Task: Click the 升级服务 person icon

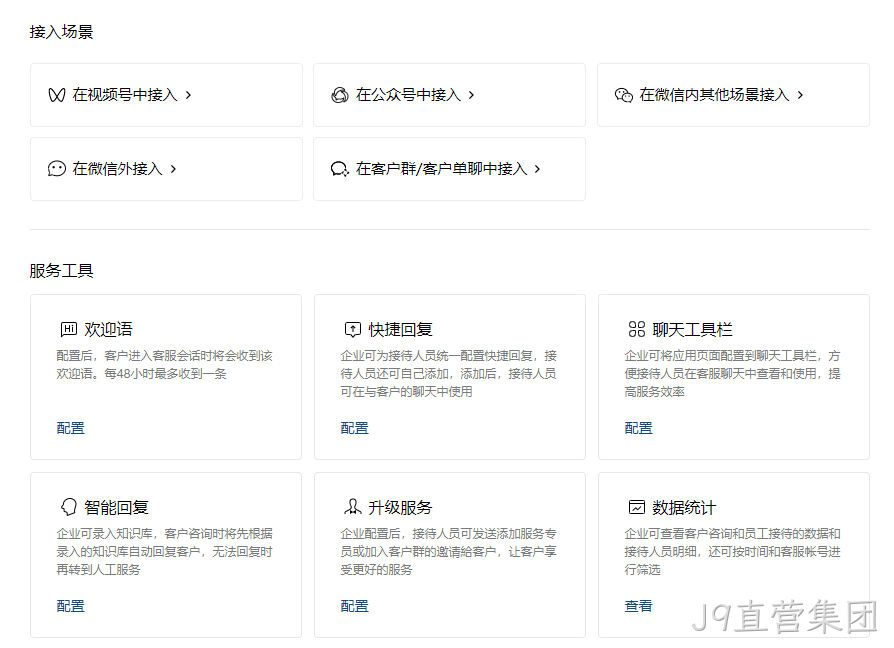Action: point(353,506)
